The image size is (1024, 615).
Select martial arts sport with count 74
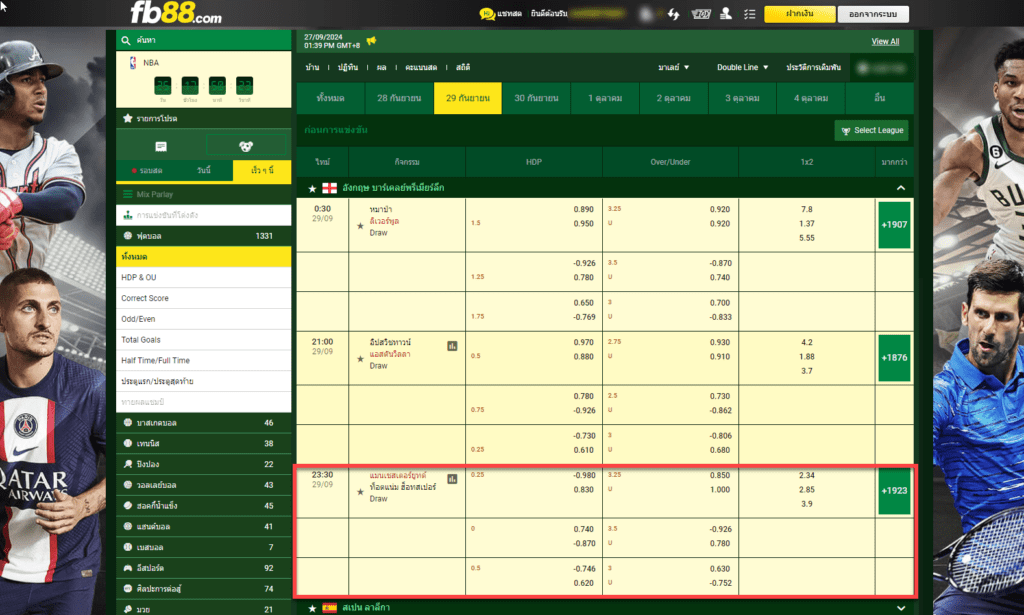203,588
